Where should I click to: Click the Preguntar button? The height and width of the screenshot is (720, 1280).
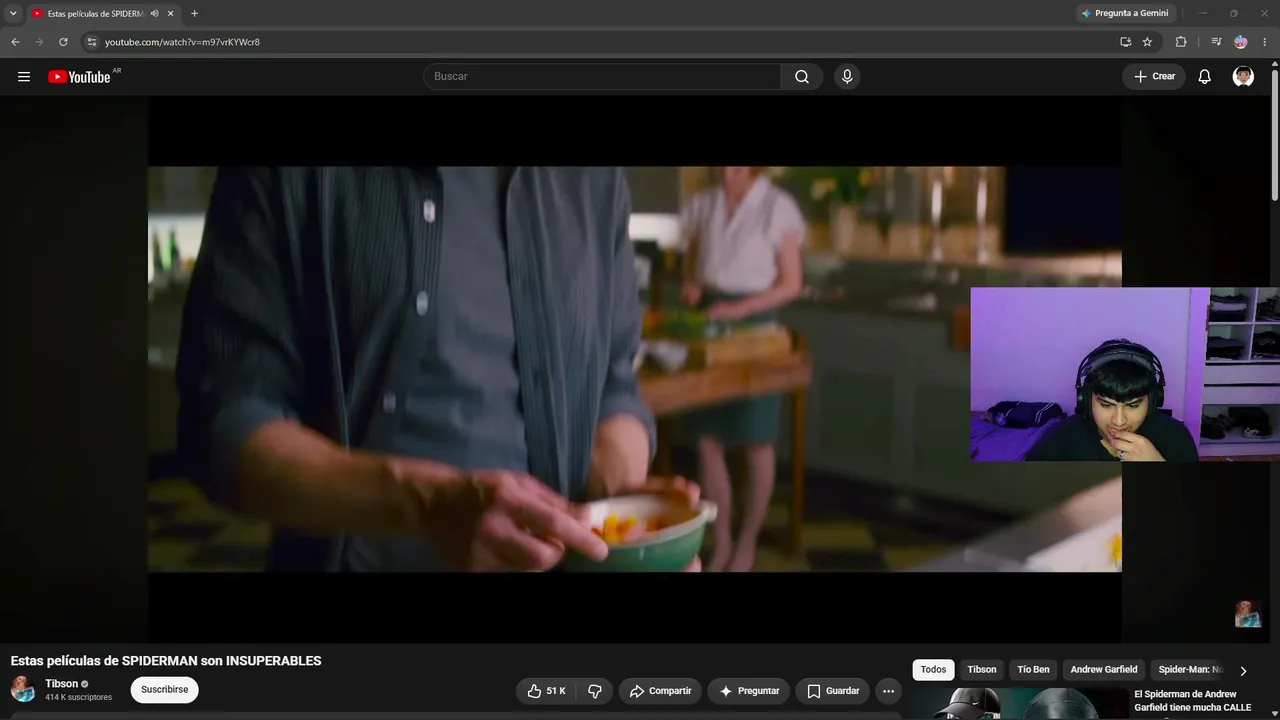click(x=749, y=691)
